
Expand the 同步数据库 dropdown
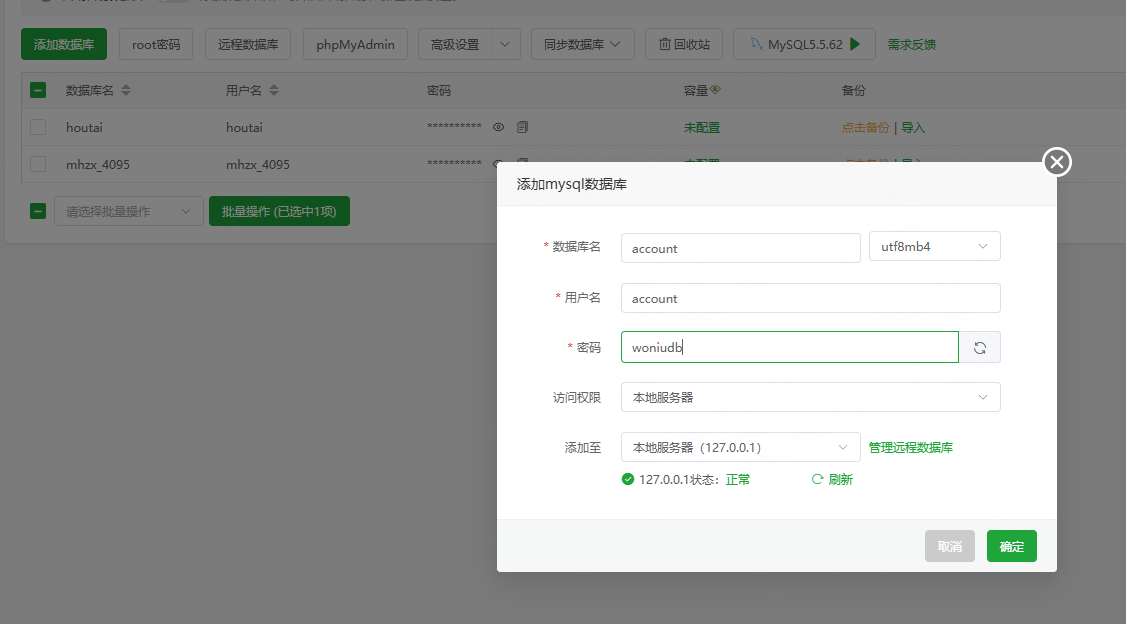582,44
